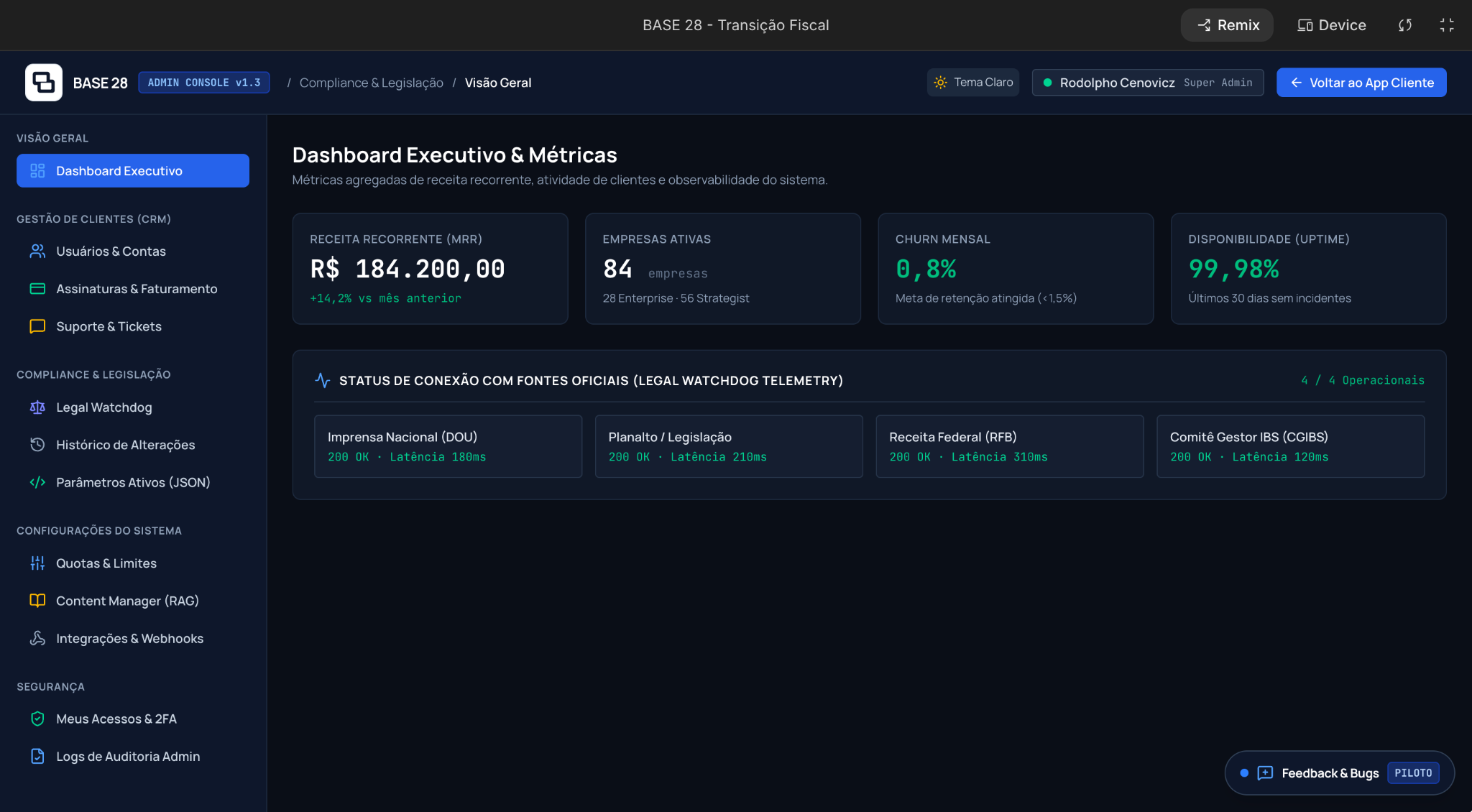Click the Suporte & Tickets chat icon
Screen dimensions: 1472x812
(x=37, y=326)
